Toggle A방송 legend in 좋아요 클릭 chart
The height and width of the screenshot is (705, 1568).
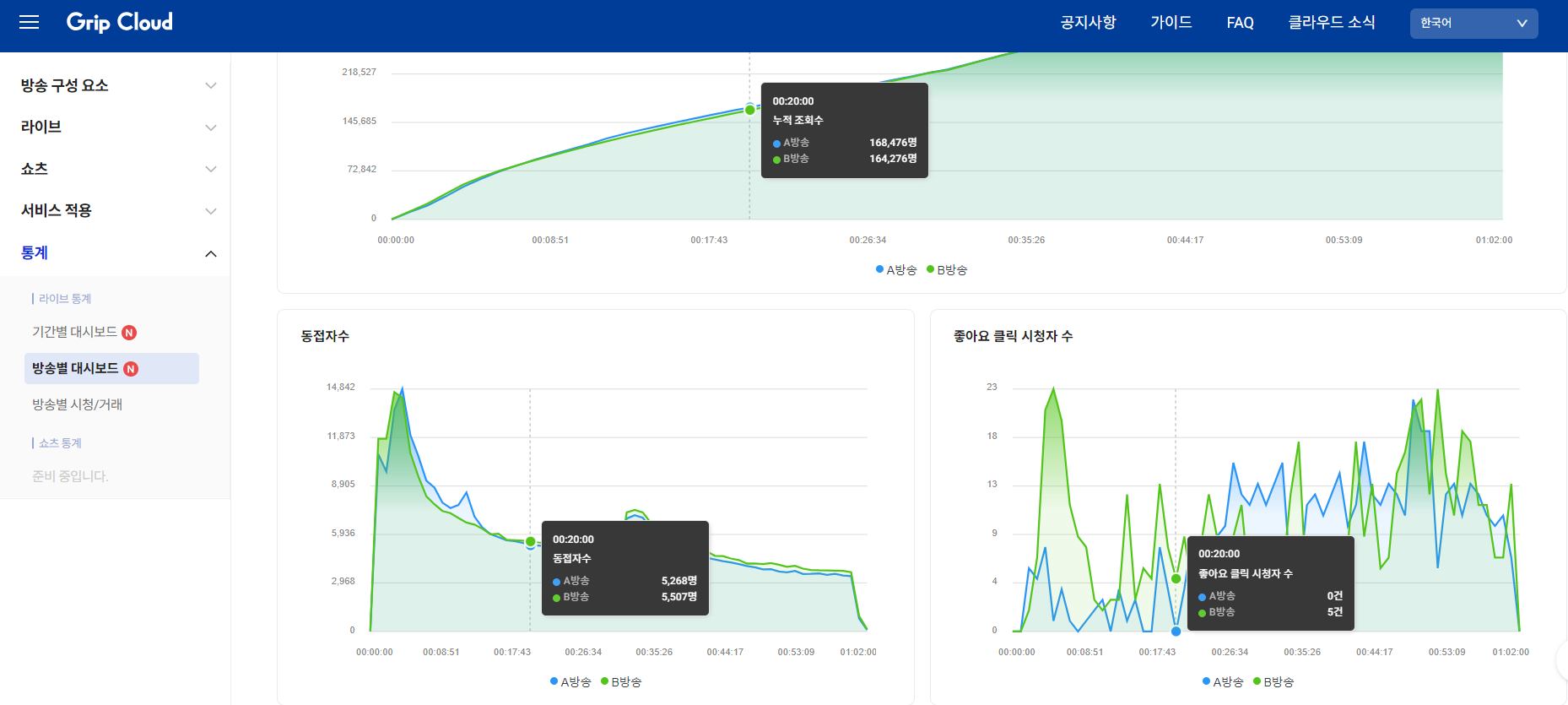pos(1223,681)
